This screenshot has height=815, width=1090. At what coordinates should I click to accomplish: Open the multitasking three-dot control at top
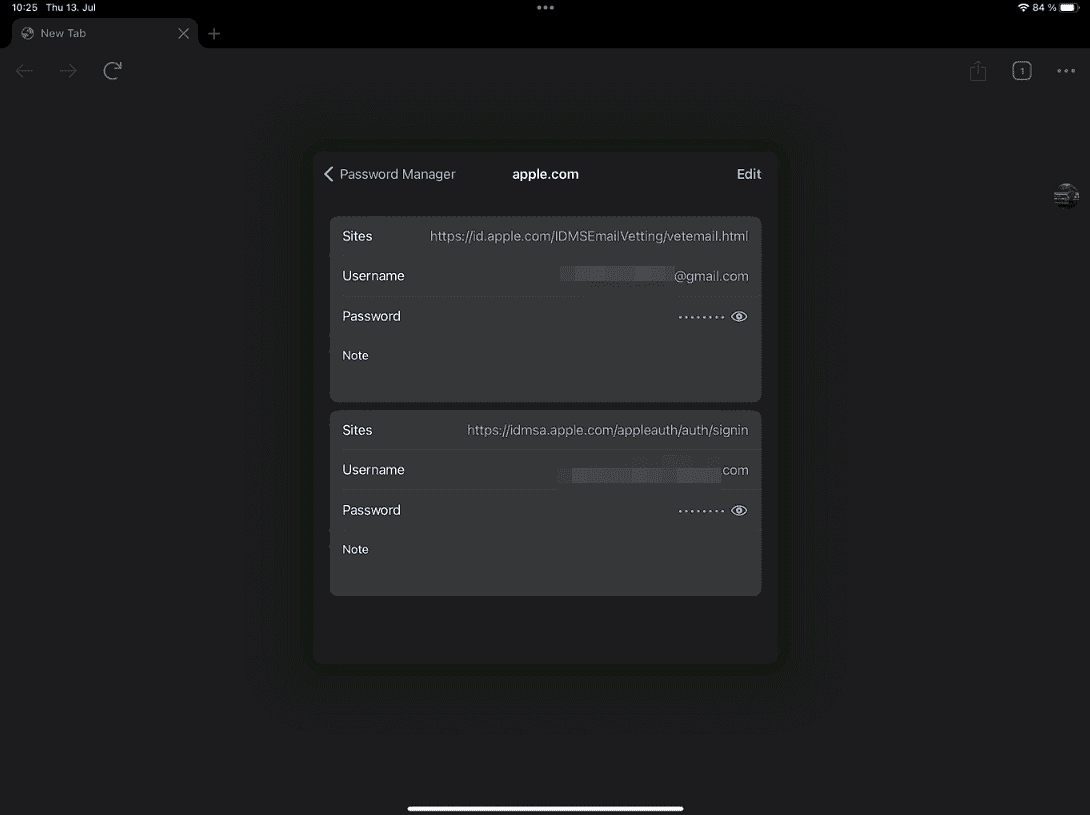click(545, 8)
